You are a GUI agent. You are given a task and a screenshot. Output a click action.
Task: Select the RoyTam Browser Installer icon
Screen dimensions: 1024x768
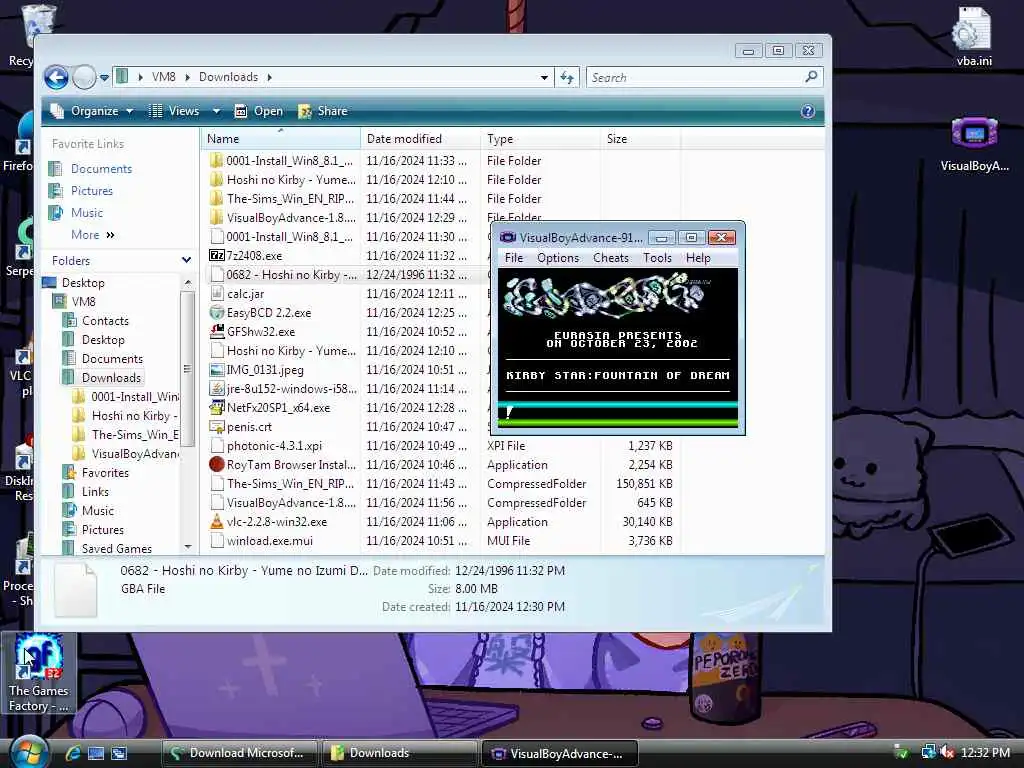click(217, 464)
